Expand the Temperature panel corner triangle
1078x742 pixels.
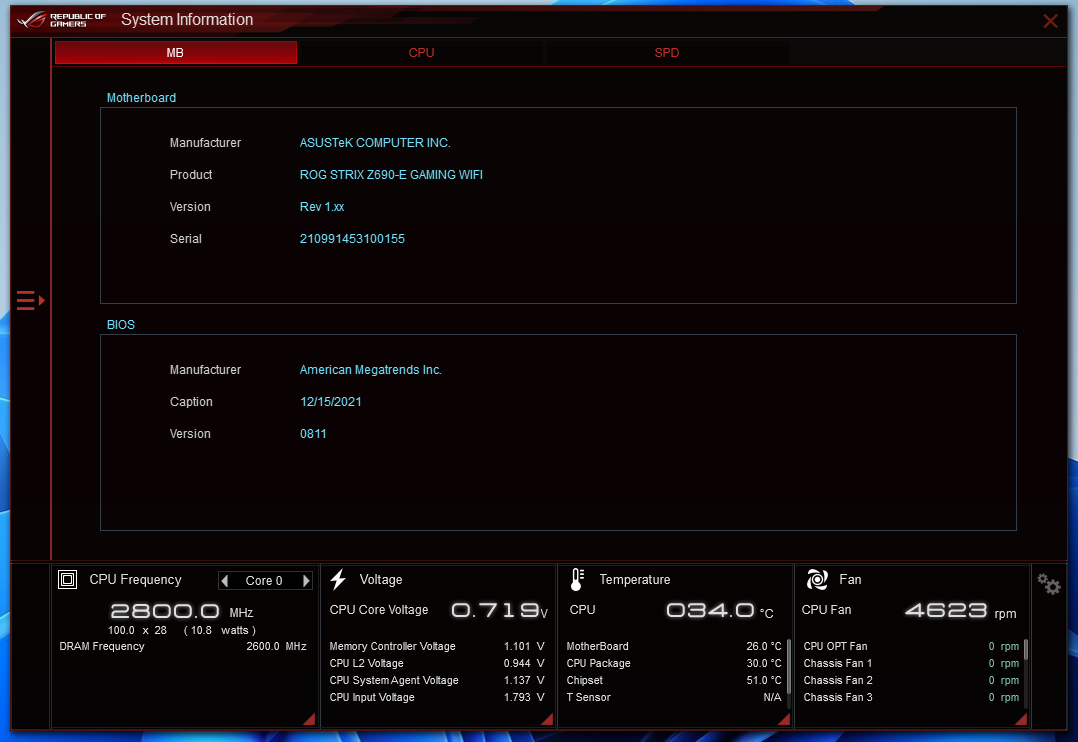(784, 719)
